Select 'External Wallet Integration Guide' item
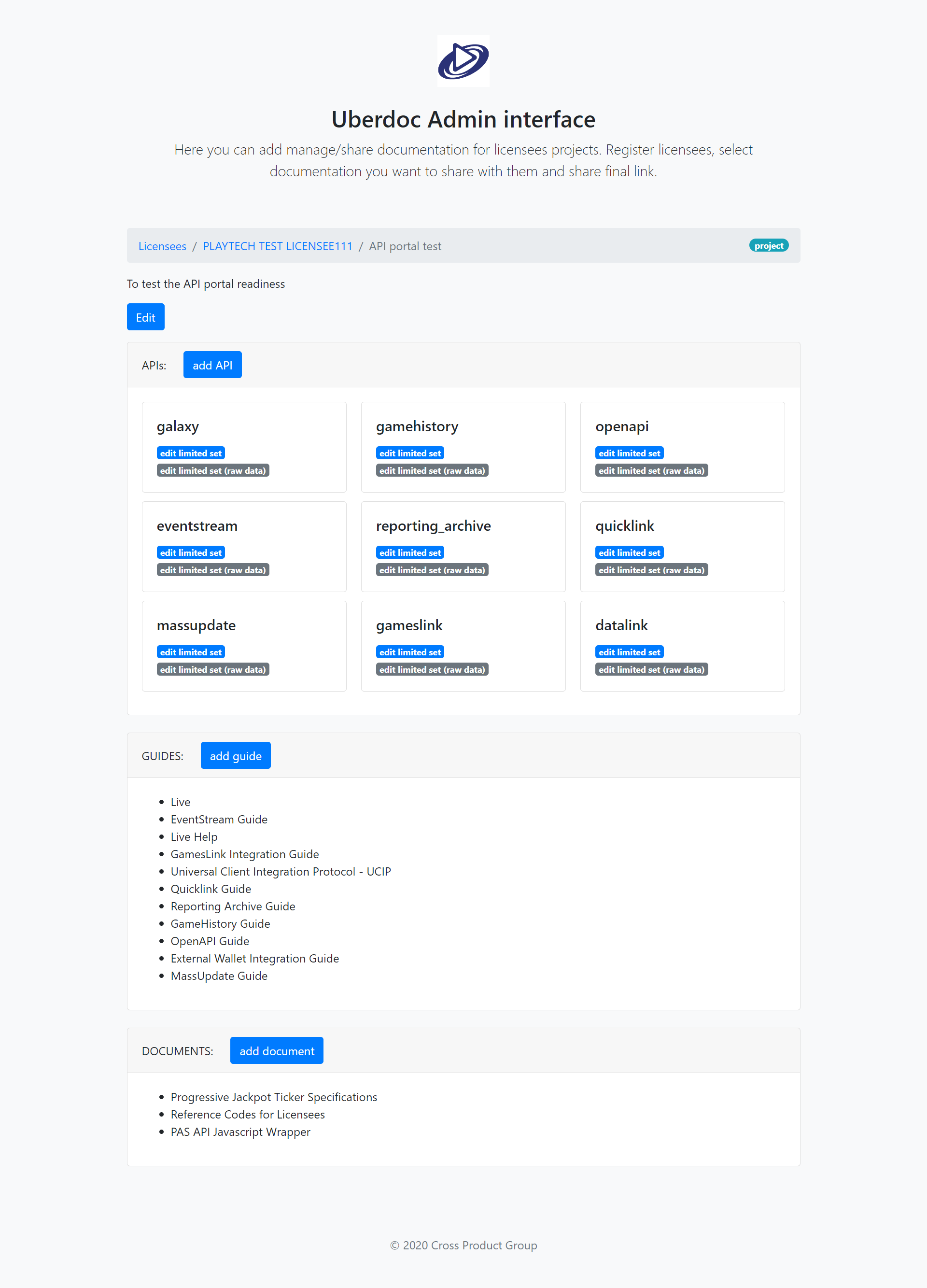 255,958
